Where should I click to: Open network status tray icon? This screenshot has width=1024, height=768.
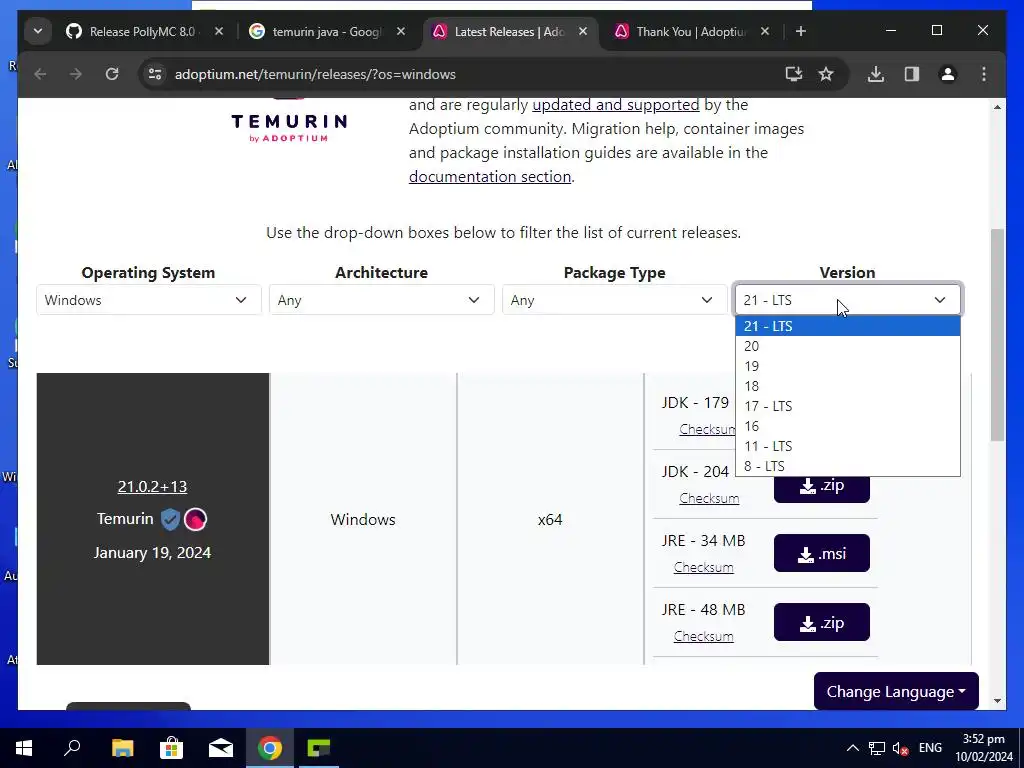point(876,748)
